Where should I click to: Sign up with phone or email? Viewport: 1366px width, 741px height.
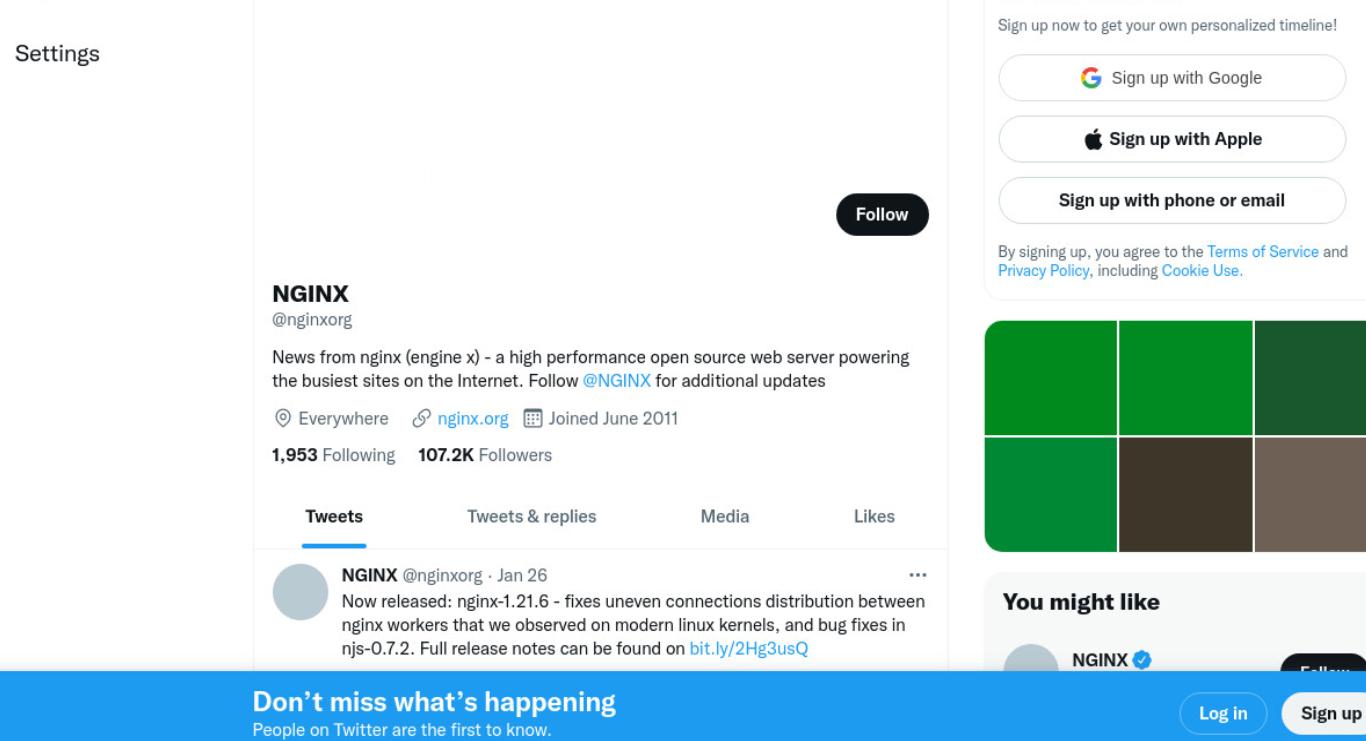(1172, 200)
